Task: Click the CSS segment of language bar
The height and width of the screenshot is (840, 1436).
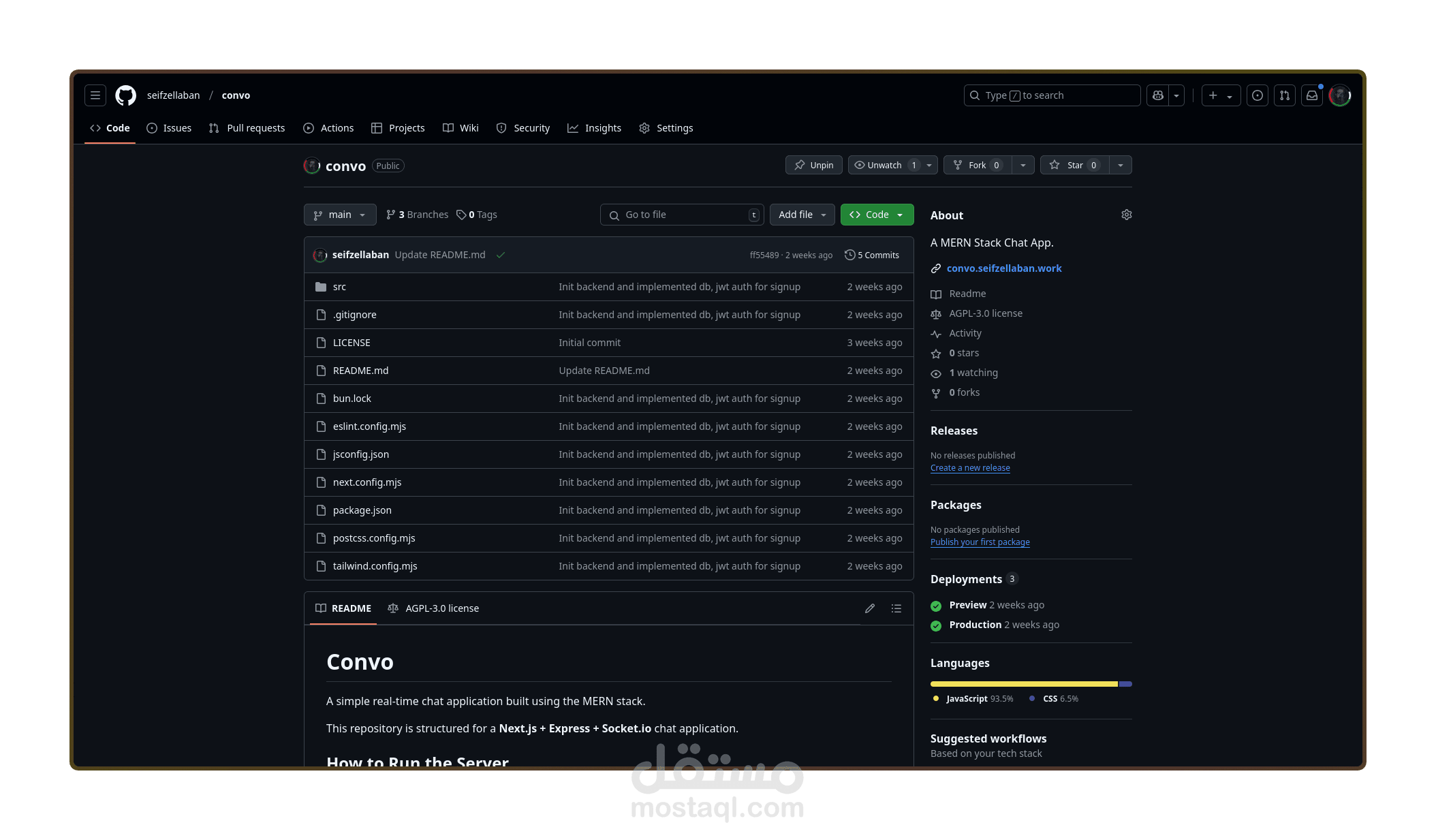Action: pos(1125,684)
